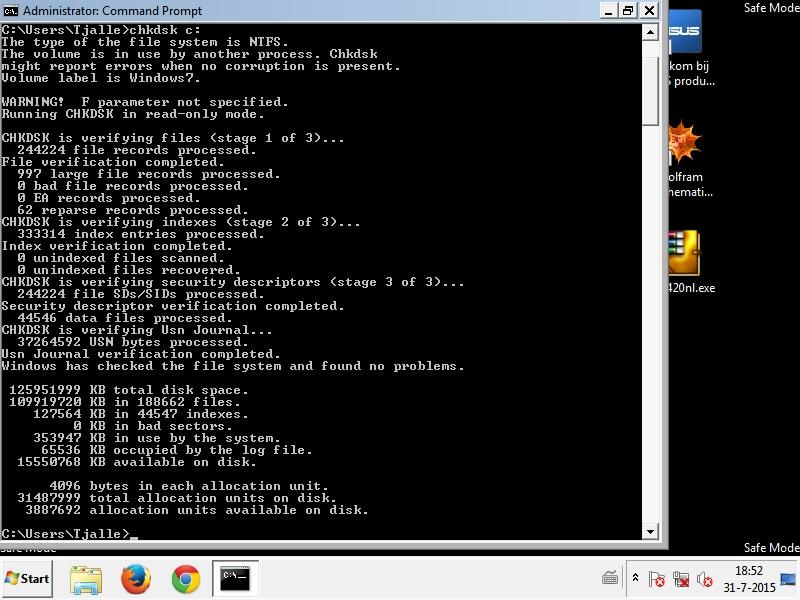The width and height of the screenshot is (800, 600).
Task: Click the Action Center flag tray icon
Action: click(x=657, y=579)
